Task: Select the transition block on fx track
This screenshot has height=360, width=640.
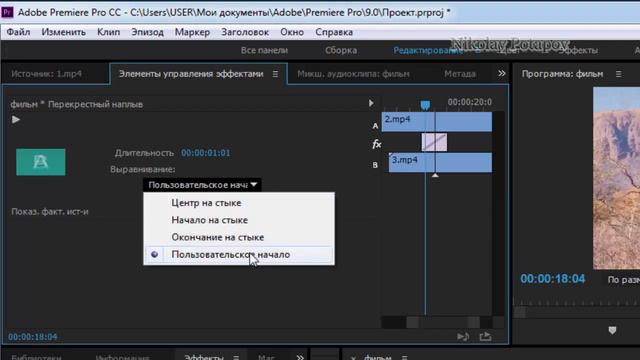Action: (x=434, y=142)
